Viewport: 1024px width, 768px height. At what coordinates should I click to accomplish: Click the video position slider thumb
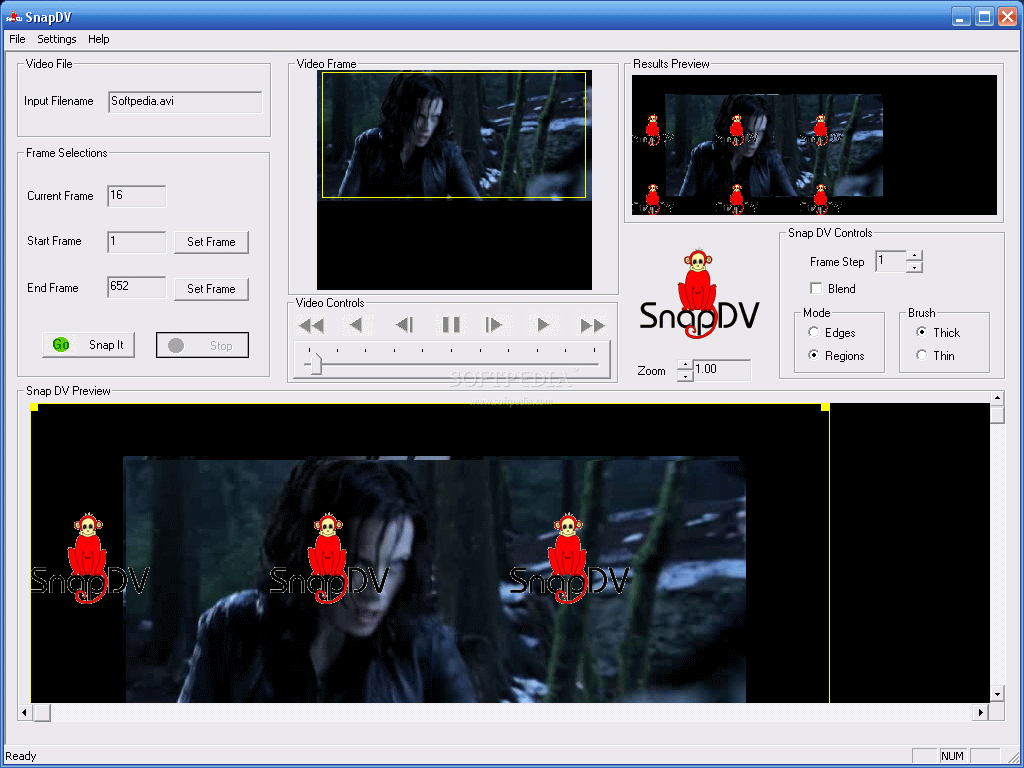(315, 363)
